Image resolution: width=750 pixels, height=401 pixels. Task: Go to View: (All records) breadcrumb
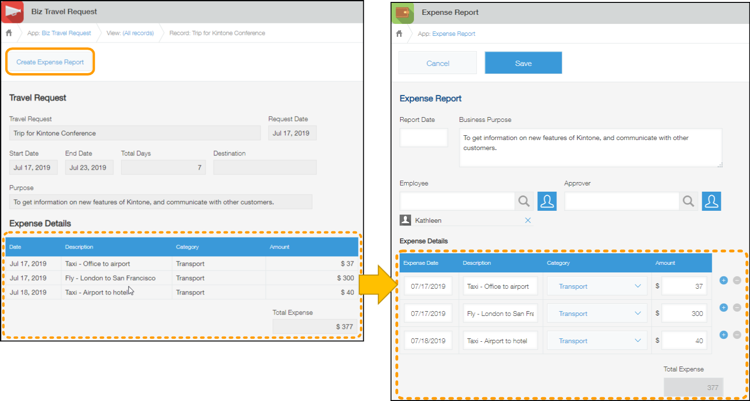point(130,33)
